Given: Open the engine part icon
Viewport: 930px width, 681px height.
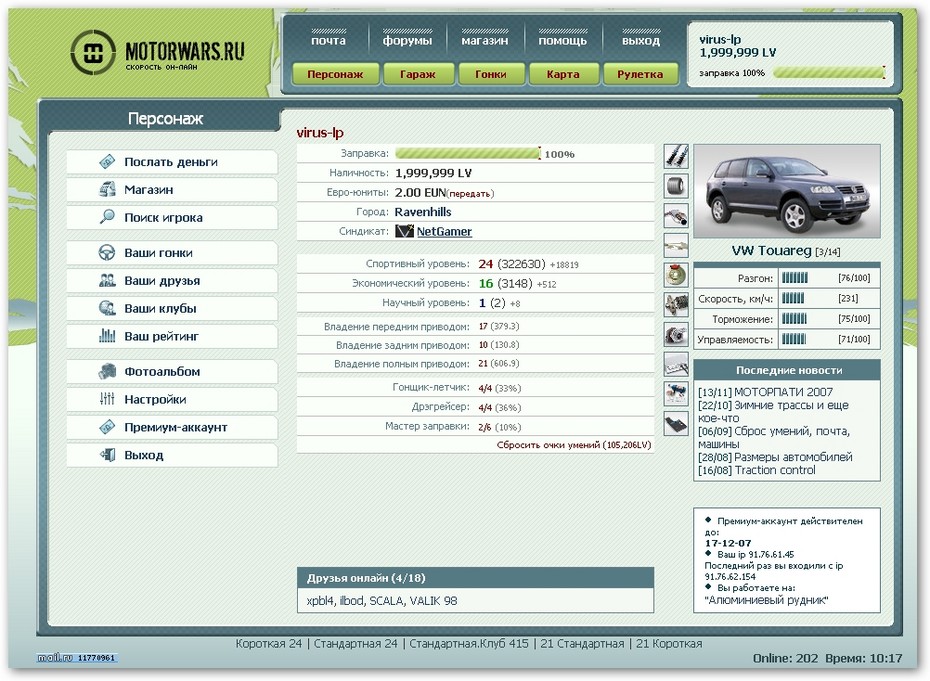Looking at the screenshot, I should coord(676,305).
